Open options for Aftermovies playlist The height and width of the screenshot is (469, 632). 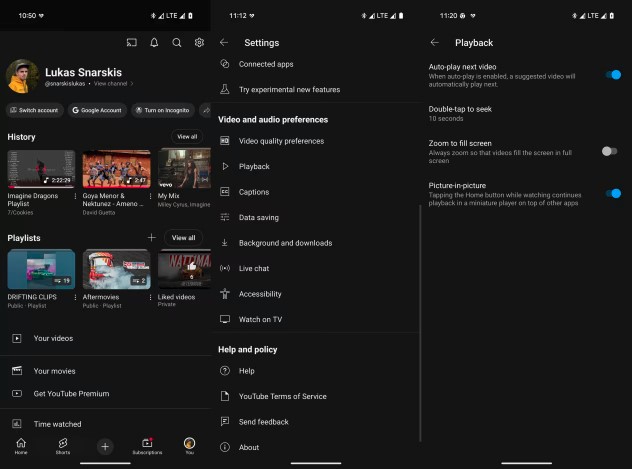(150, 297)
